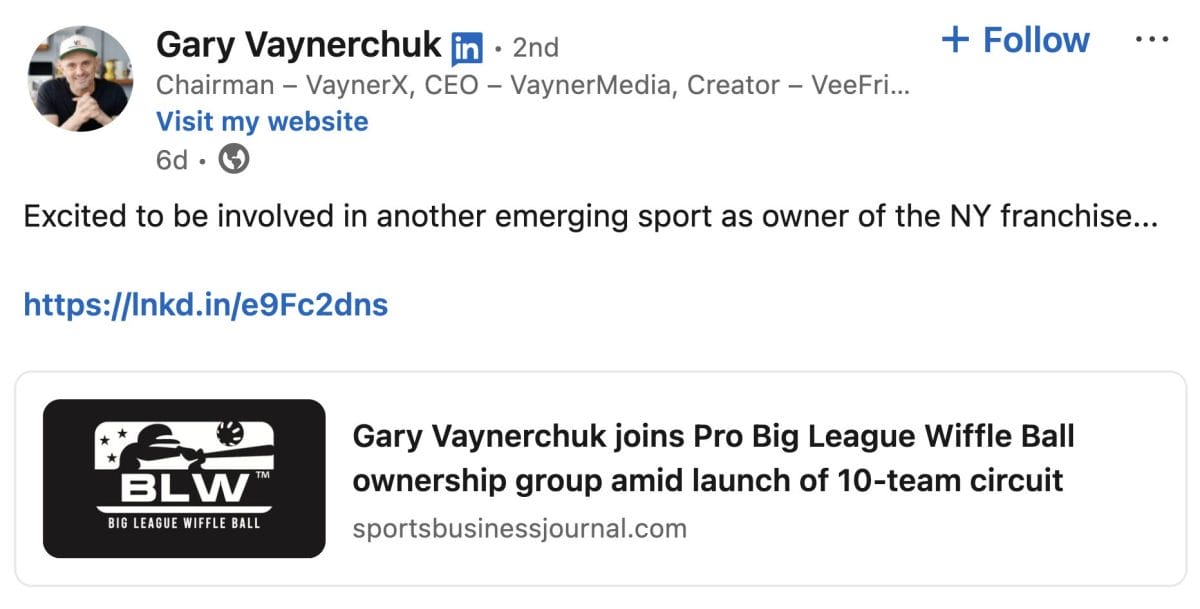Screen dimensions: 1200x609
Task: Click the globe public visibility icon
Action: click(x=234, y=159)
